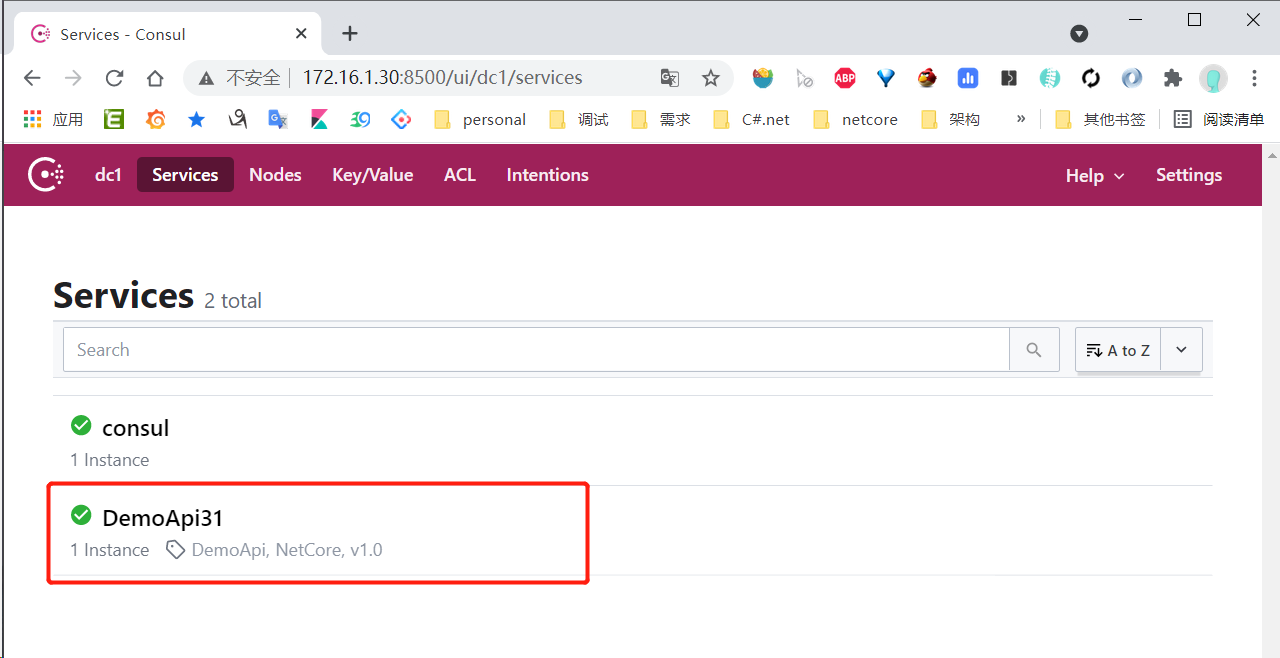Open the netcore bookmarks folder

[x=855, y=119]
